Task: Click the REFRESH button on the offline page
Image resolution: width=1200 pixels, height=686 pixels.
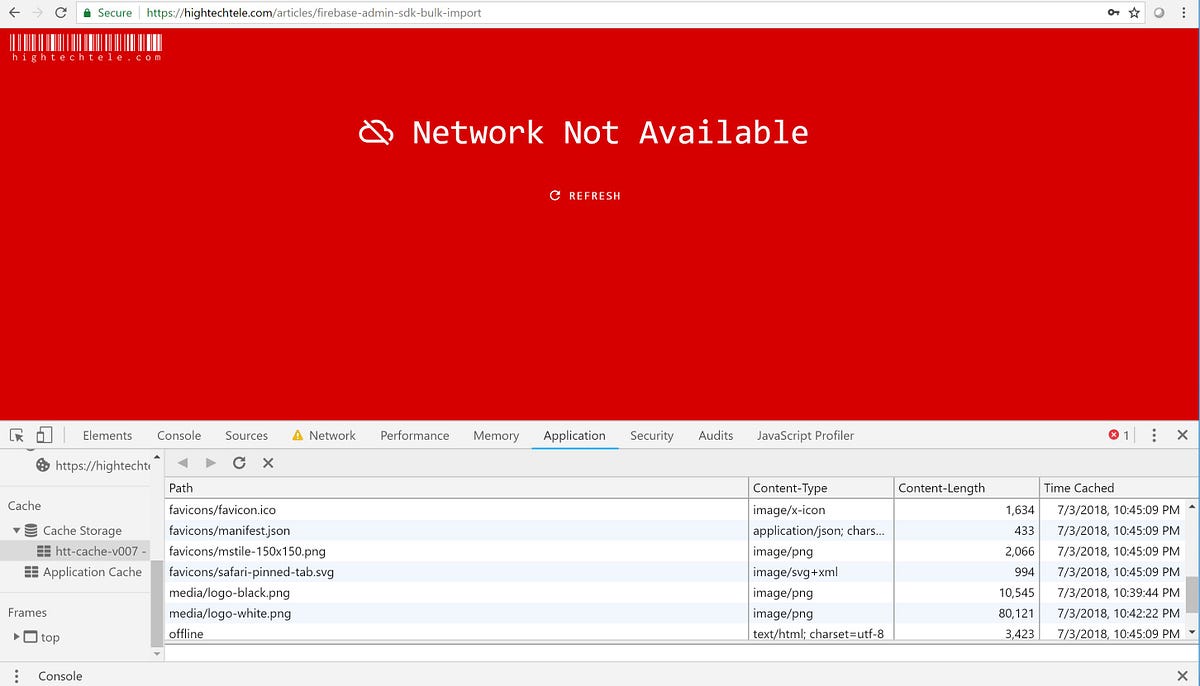Action: [585, 196]
